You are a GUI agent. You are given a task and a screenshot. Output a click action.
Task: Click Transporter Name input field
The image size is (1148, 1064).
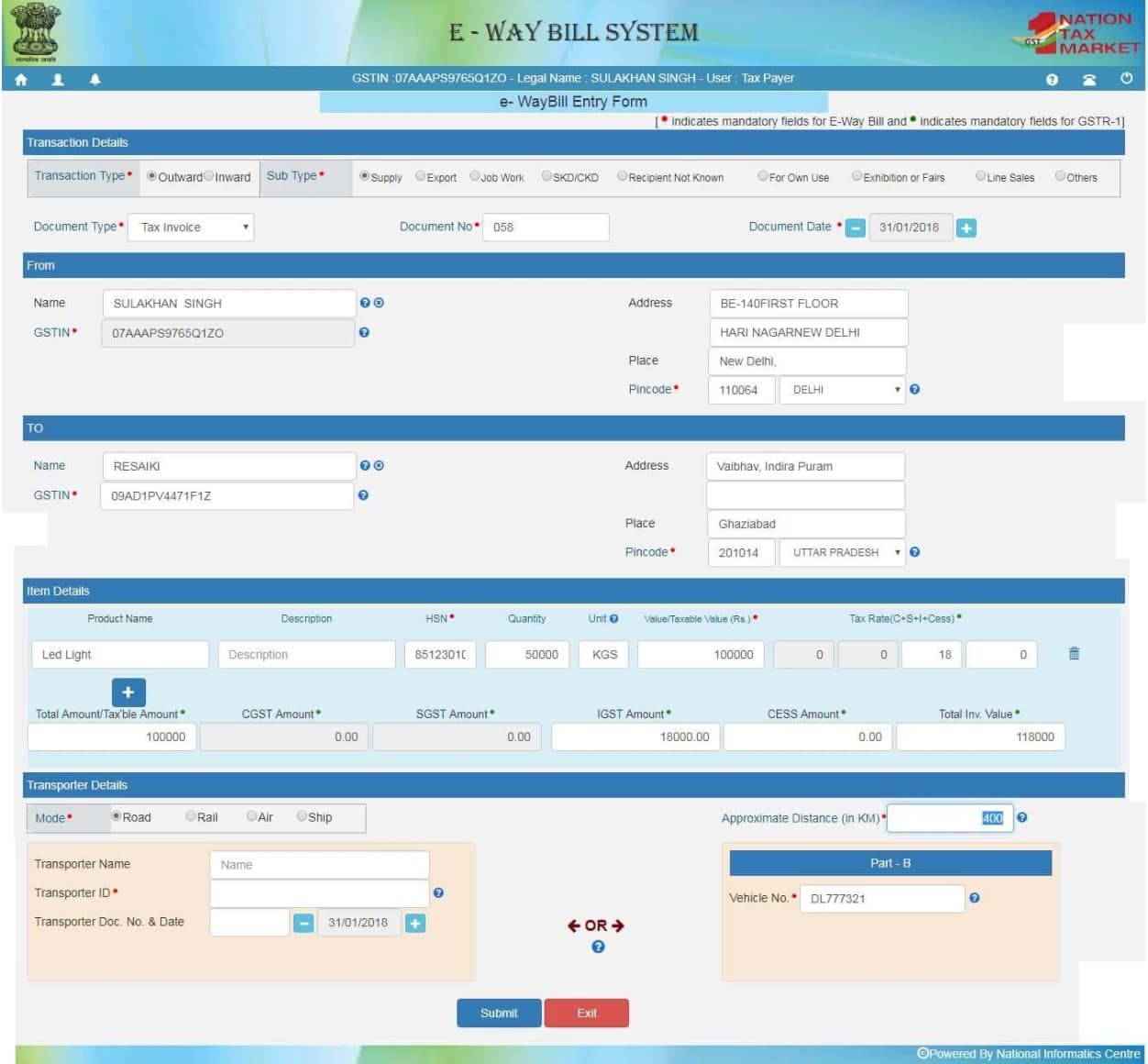(x=320, y=865)
